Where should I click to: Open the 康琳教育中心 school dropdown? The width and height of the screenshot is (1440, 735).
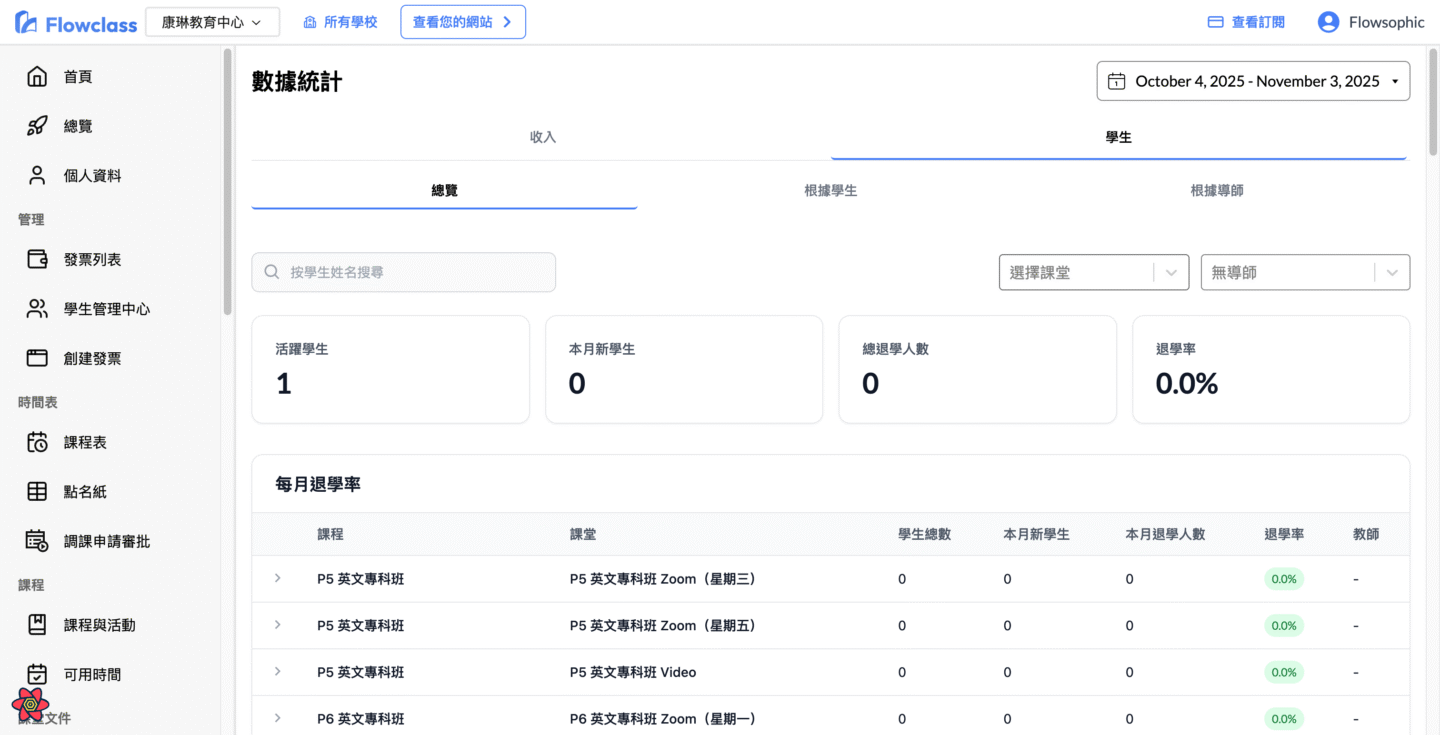pos(212,22)
